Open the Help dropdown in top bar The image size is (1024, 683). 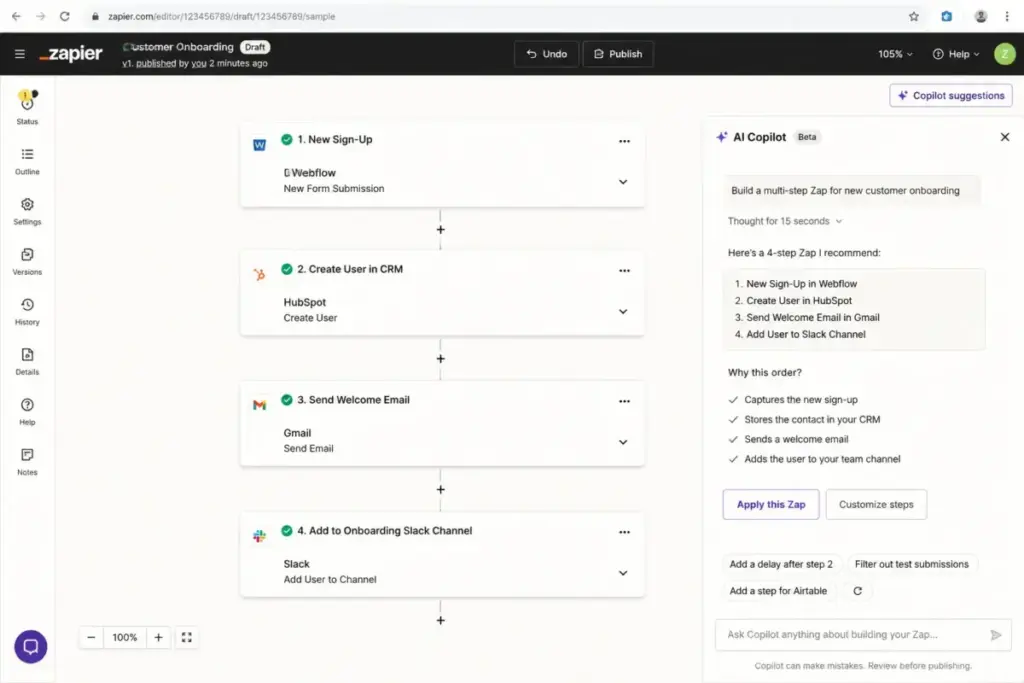point(956,54)
